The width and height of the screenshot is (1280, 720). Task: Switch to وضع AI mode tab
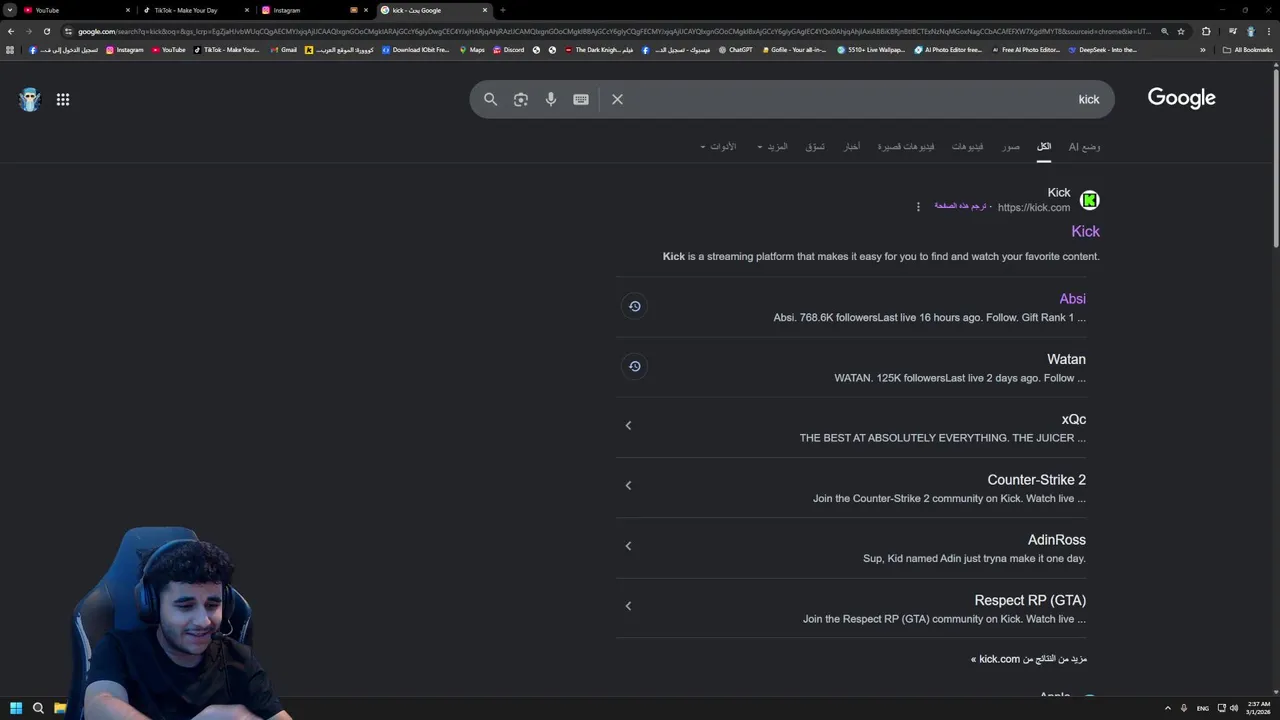tap(1084, 147)
